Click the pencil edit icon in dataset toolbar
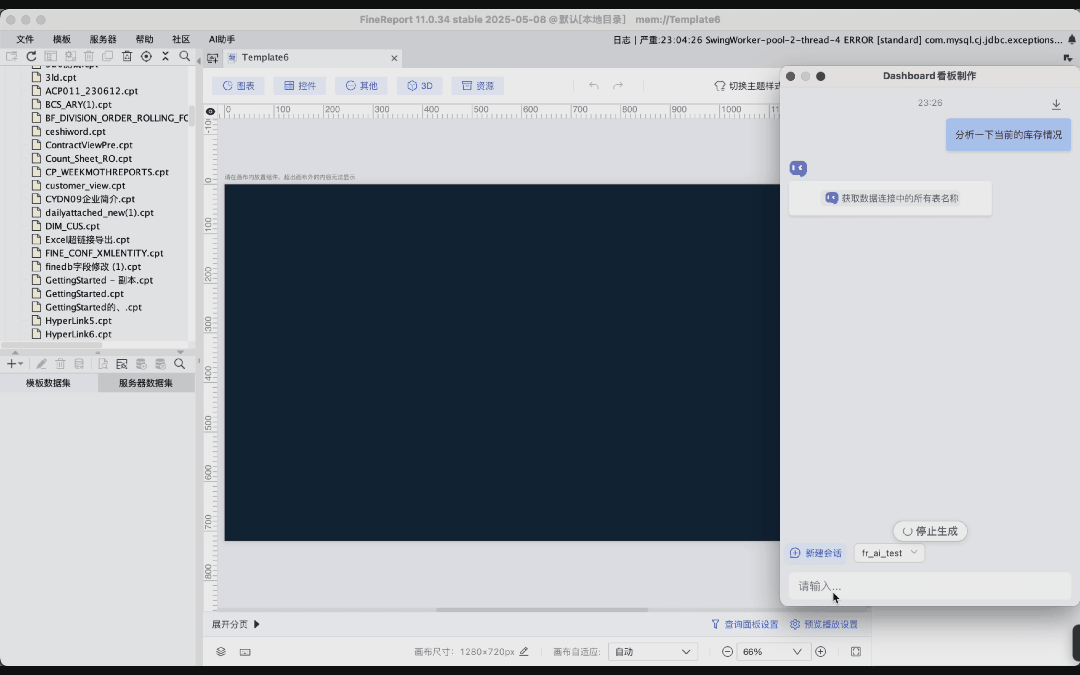The width and height of the screenshot is (1080, 675). [41, 364]
